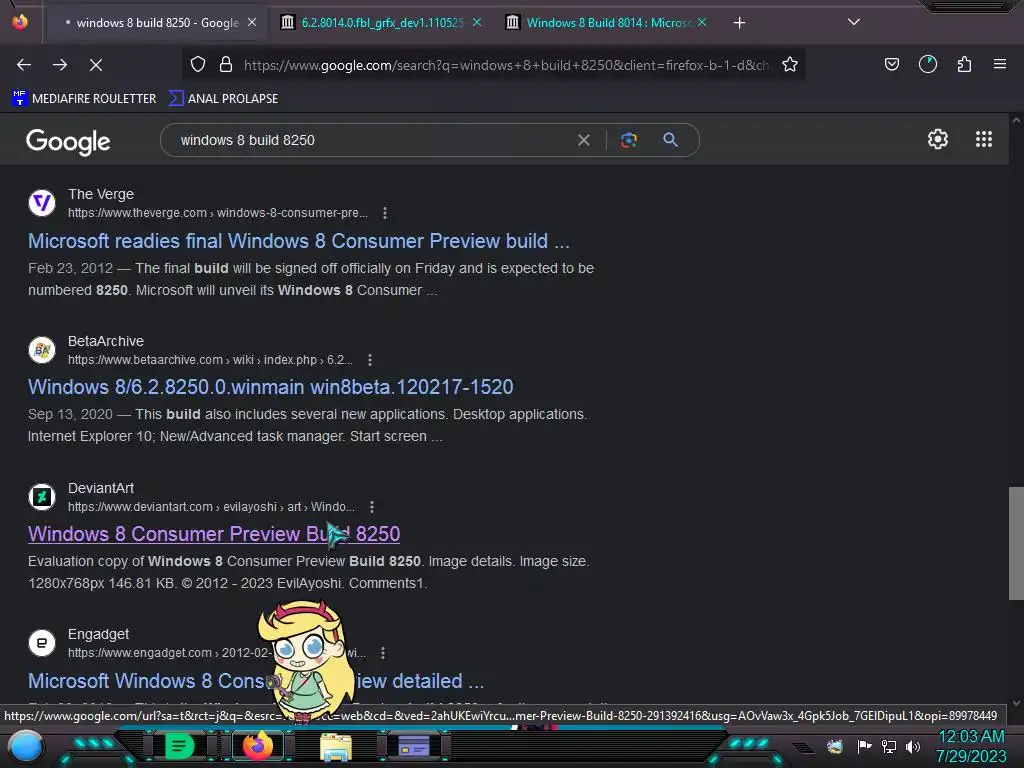Open BetaArchive Windows 8/6.2.8250.0 link

(270, 387)
